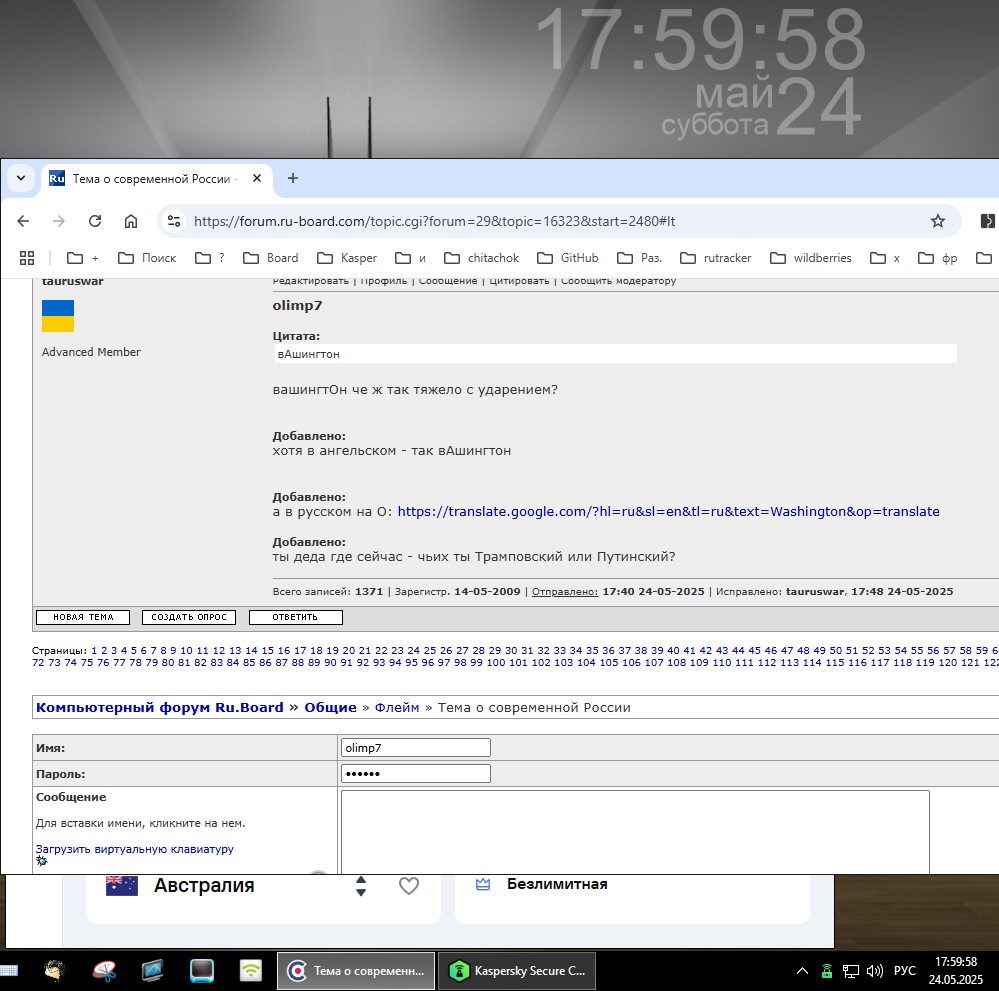Open the rutracker bookmarks folder
Screen dimensions: 999x991
[x=716, y=258]
